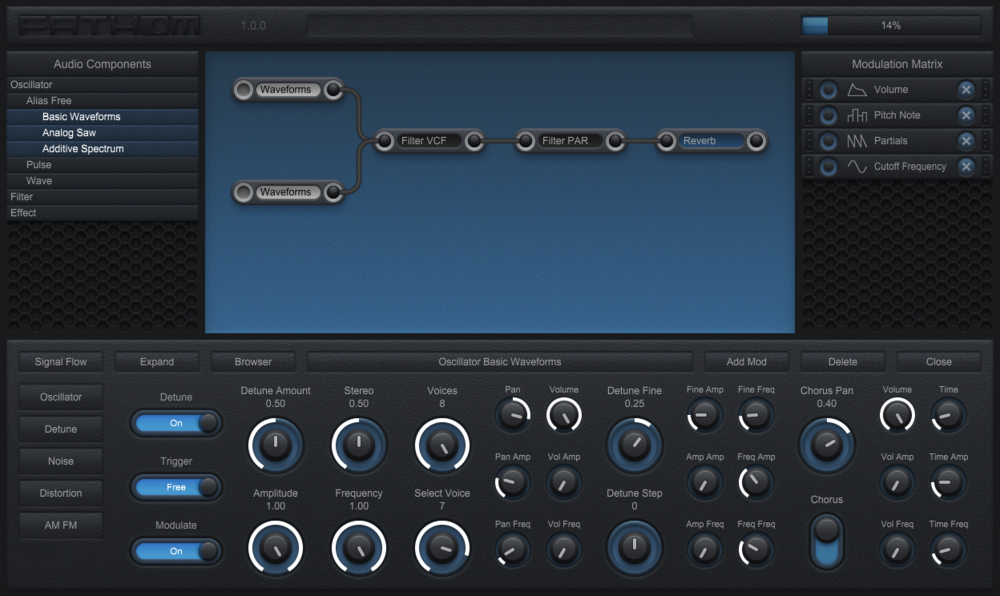Select the Reverb node
The height and width of the screenshot is (596, 1000).
711,141
